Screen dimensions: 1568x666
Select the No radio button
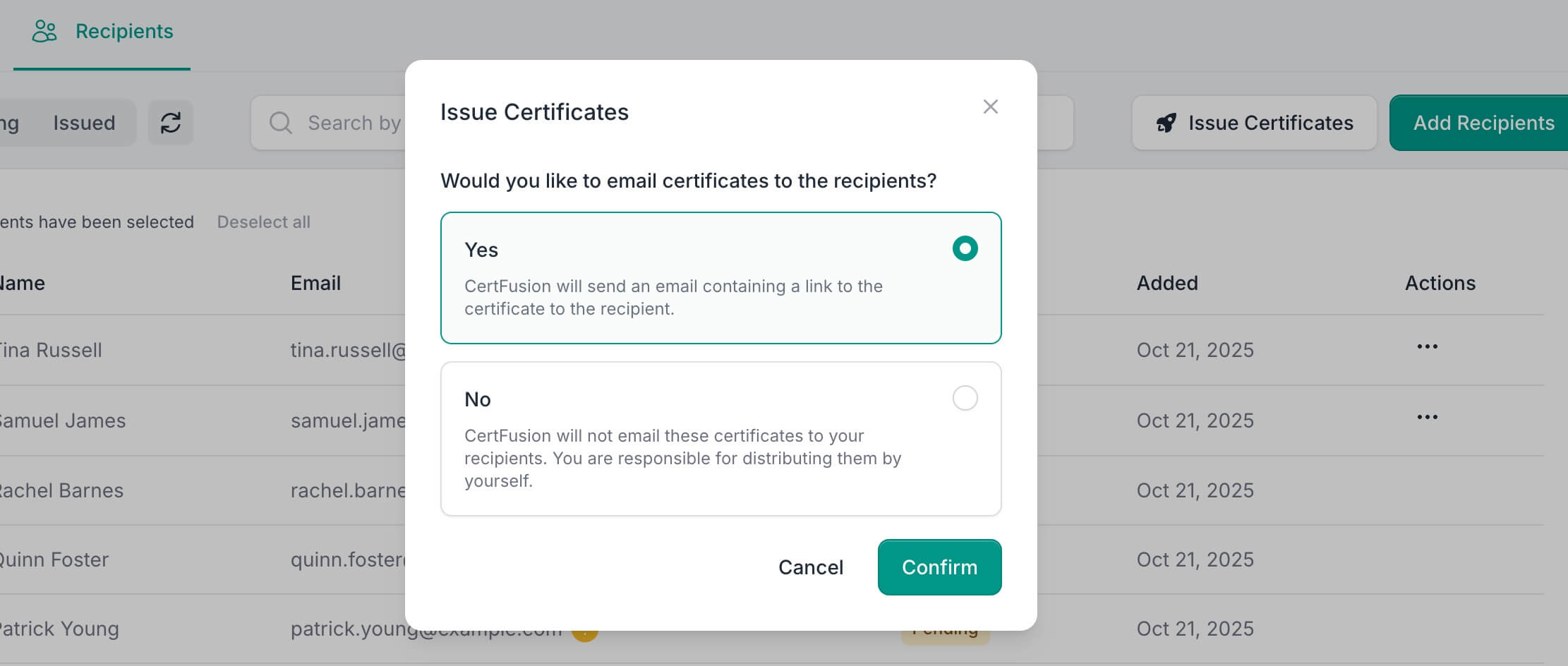pyautogui.click(x=965, y=398)
